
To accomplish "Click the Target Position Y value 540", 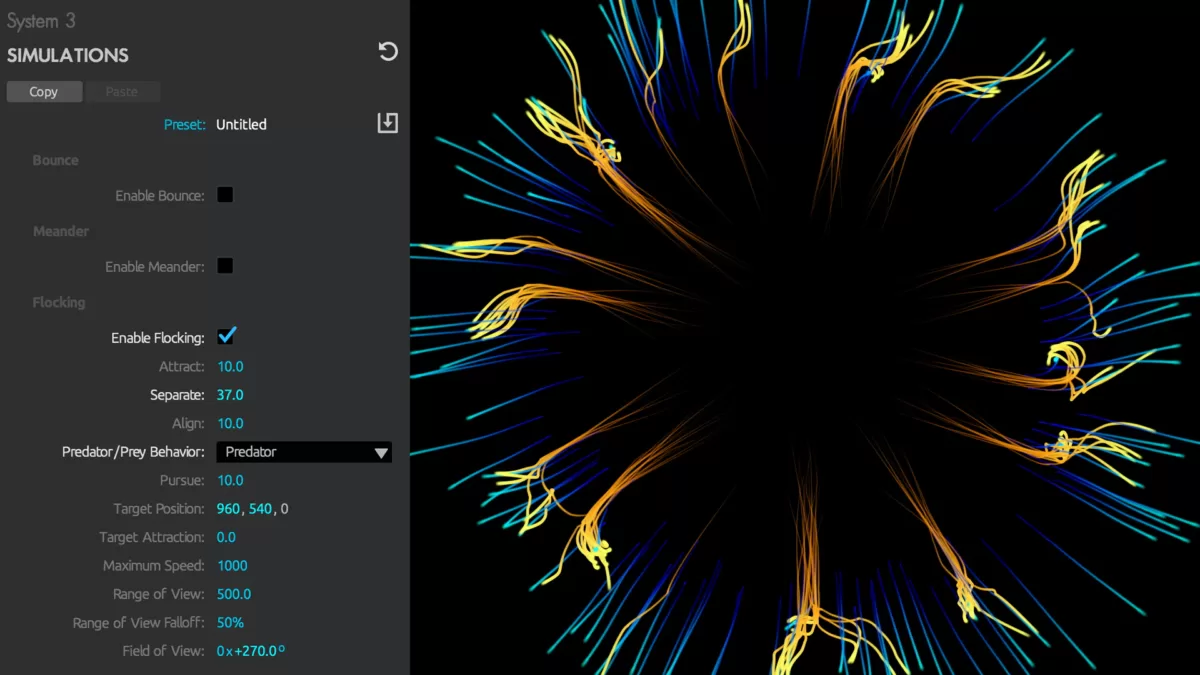I will [260, 509].
